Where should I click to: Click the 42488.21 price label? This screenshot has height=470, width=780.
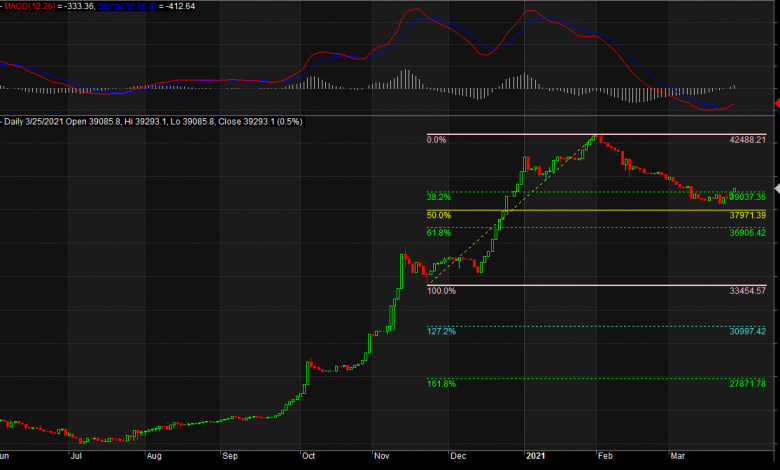point(747,141)
